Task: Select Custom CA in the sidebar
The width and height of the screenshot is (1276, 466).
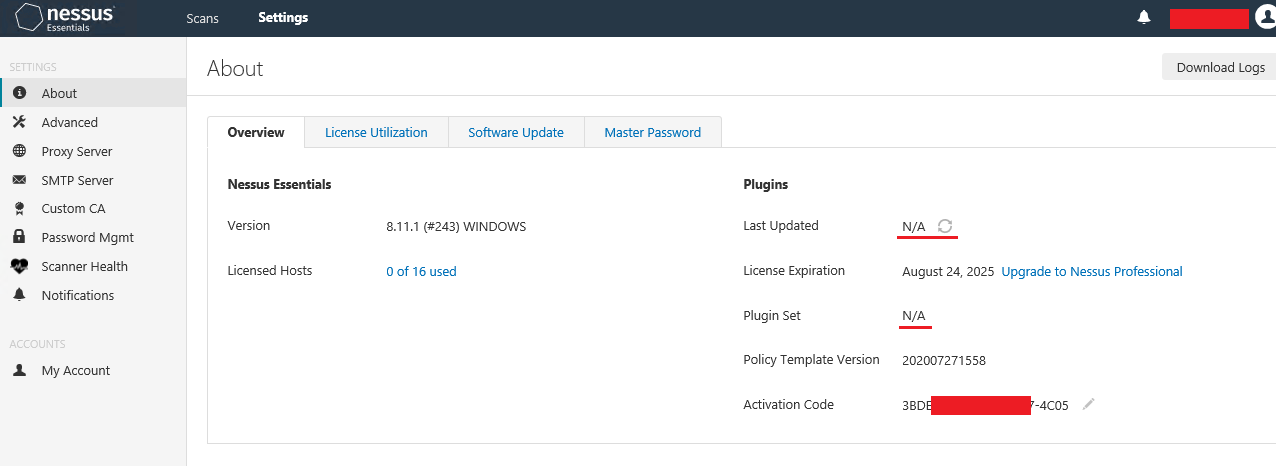Action: click(x=93, y=209)
